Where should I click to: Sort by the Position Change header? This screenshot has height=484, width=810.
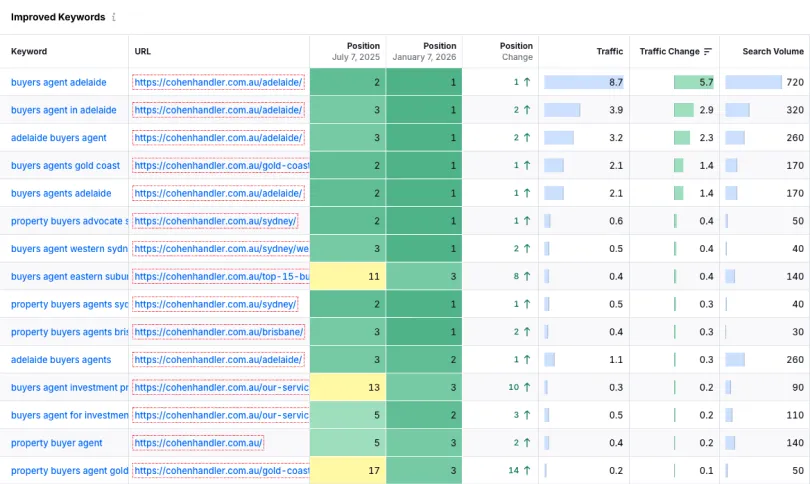[516, 51]
